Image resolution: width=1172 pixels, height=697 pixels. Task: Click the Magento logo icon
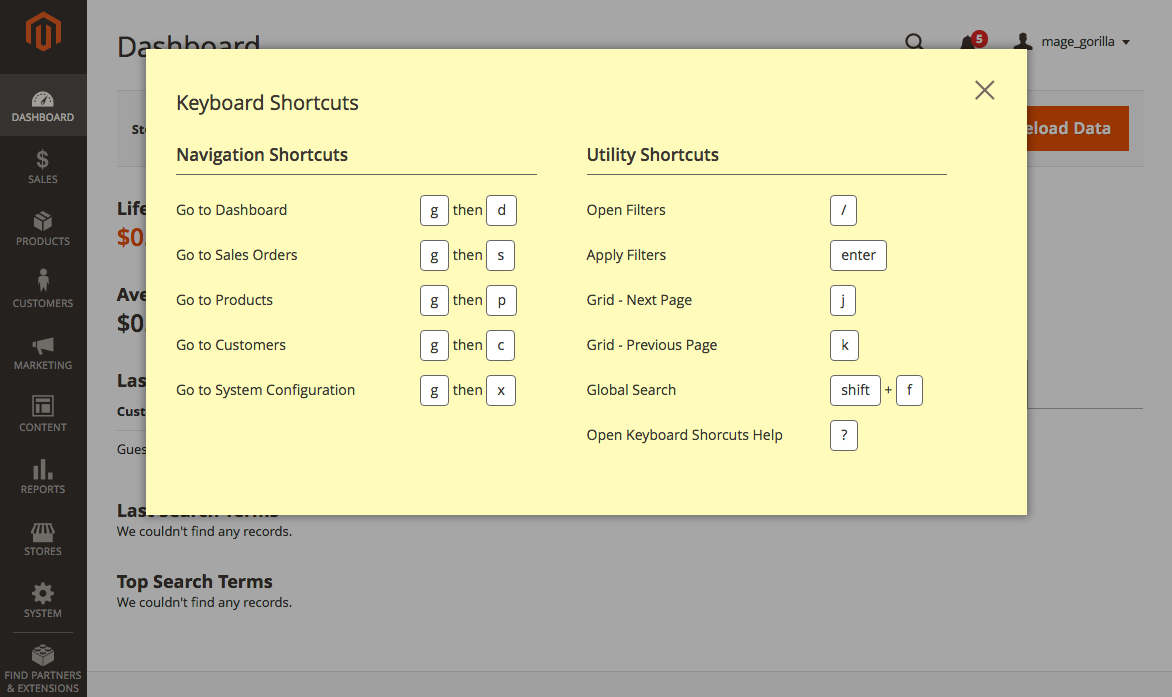coord(43,33)
